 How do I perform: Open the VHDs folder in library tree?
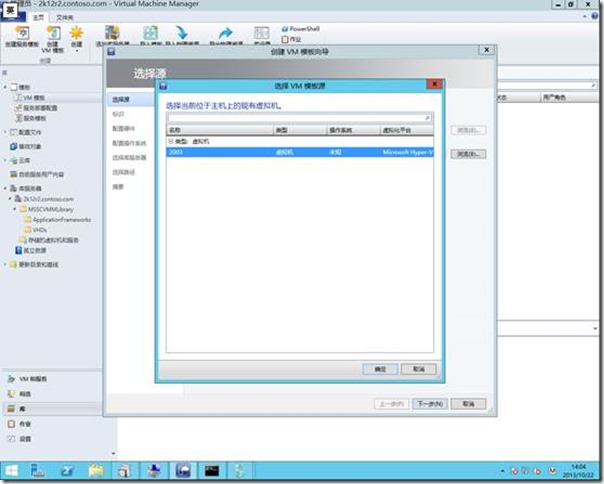[39, 230]
